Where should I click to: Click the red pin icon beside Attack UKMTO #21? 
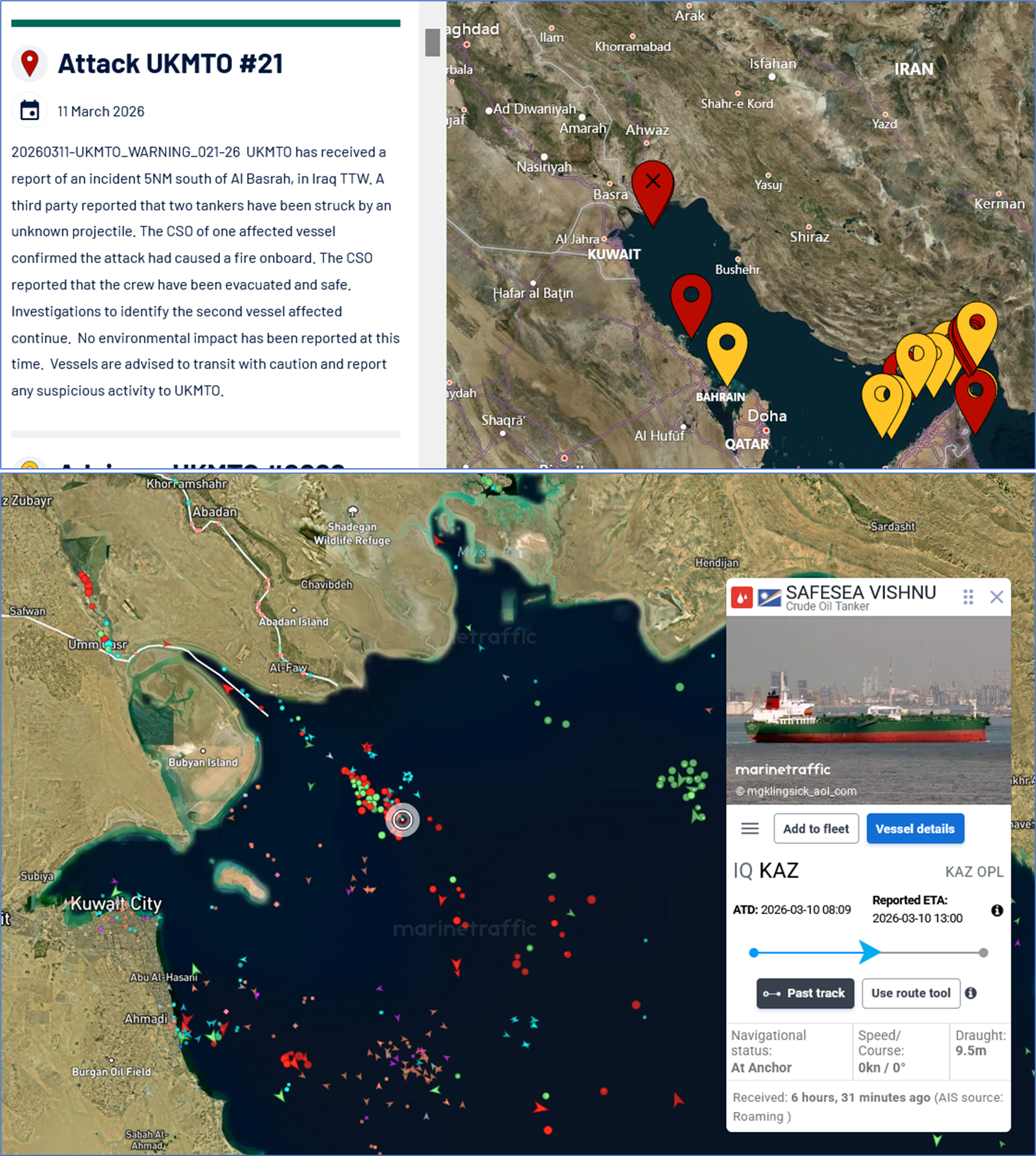(29, 63)
